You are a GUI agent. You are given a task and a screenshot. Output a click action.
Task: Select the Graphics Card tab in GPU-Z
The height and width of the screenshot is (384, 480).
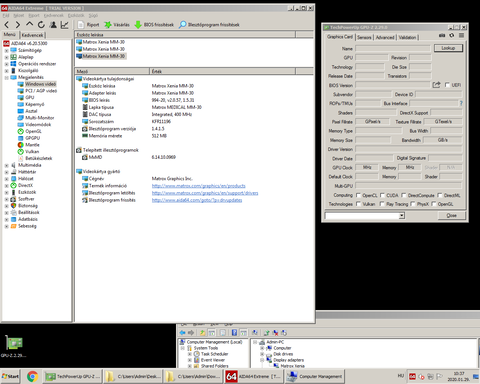tap(340, 37)
